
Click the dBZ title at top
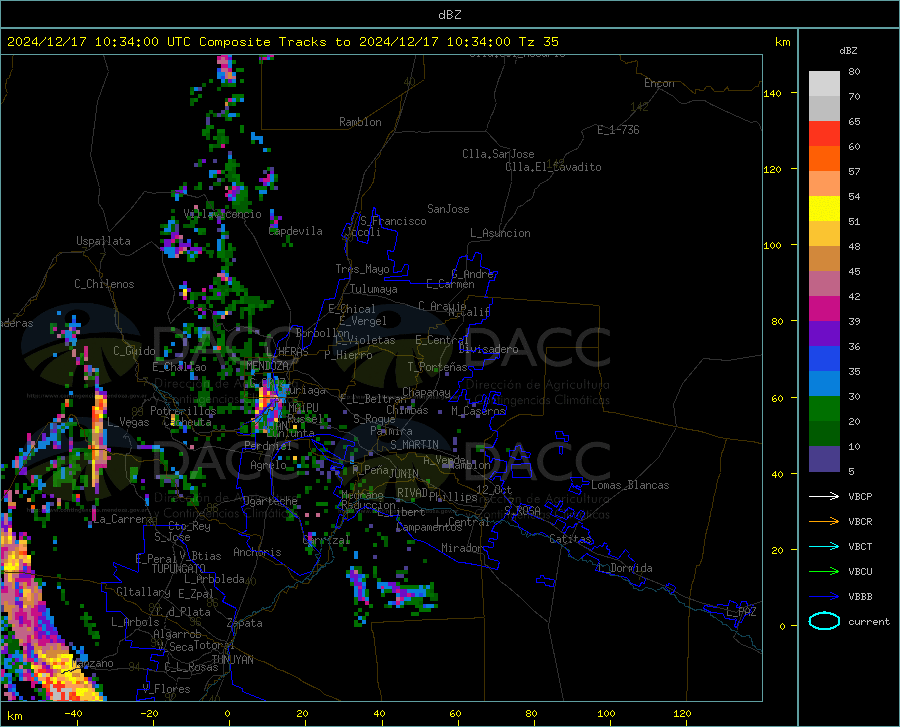click(x=449, y=15)
